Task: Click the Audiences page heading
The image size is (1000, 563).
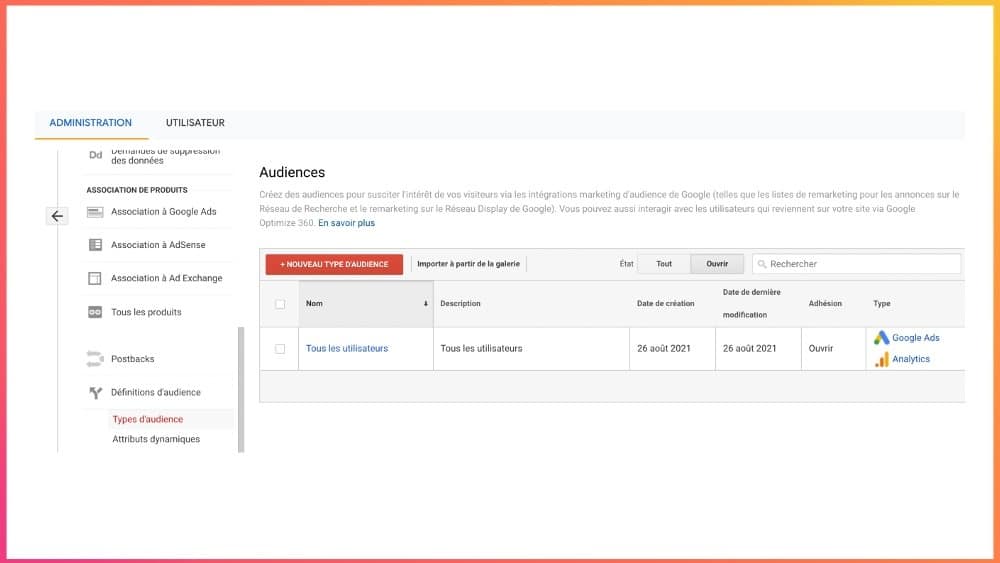Action: [292, 172]
